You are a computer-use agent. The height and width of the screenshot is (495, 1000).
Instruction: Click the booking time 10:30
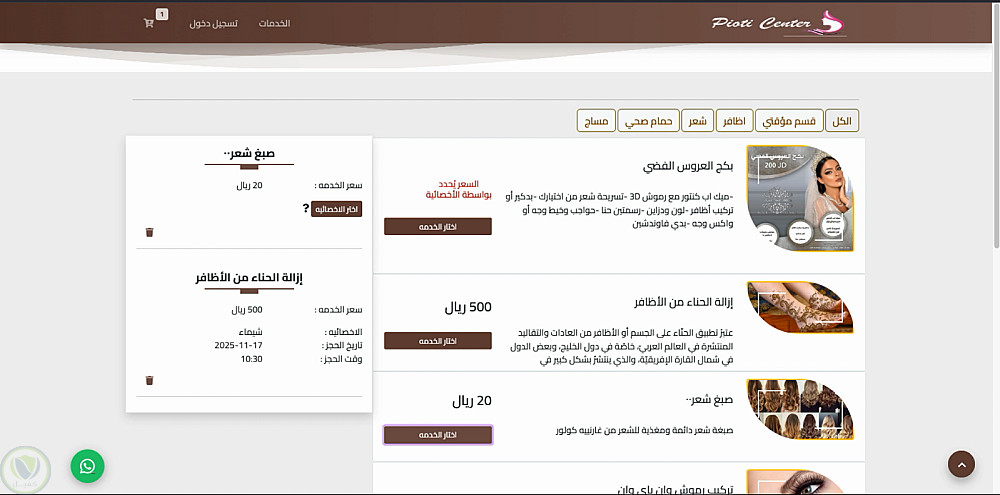coord(251,359)
